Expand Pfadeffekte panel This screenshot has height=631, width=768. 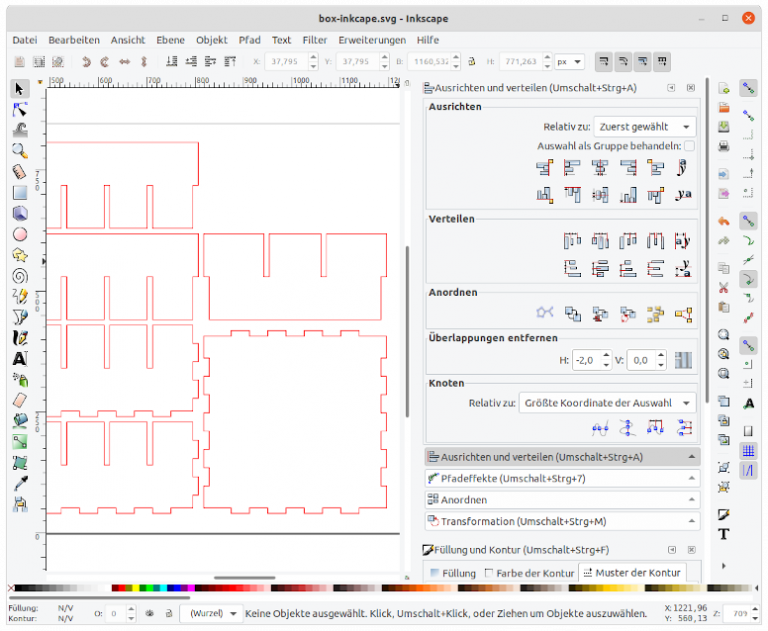point(562,479)
